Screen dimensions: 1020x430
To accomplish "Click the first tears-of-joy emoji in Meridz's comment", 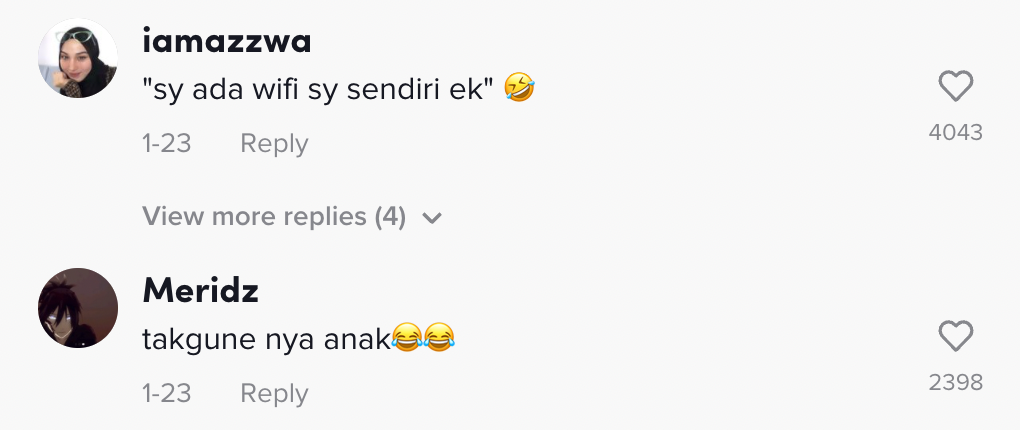I will (405, 340).
